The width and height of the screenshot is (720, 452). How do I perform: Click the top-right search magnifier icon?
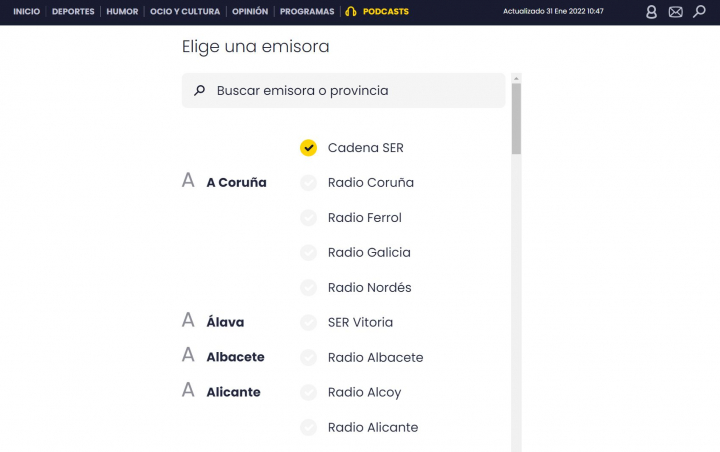pyautogui.click(x=699, y=12)
